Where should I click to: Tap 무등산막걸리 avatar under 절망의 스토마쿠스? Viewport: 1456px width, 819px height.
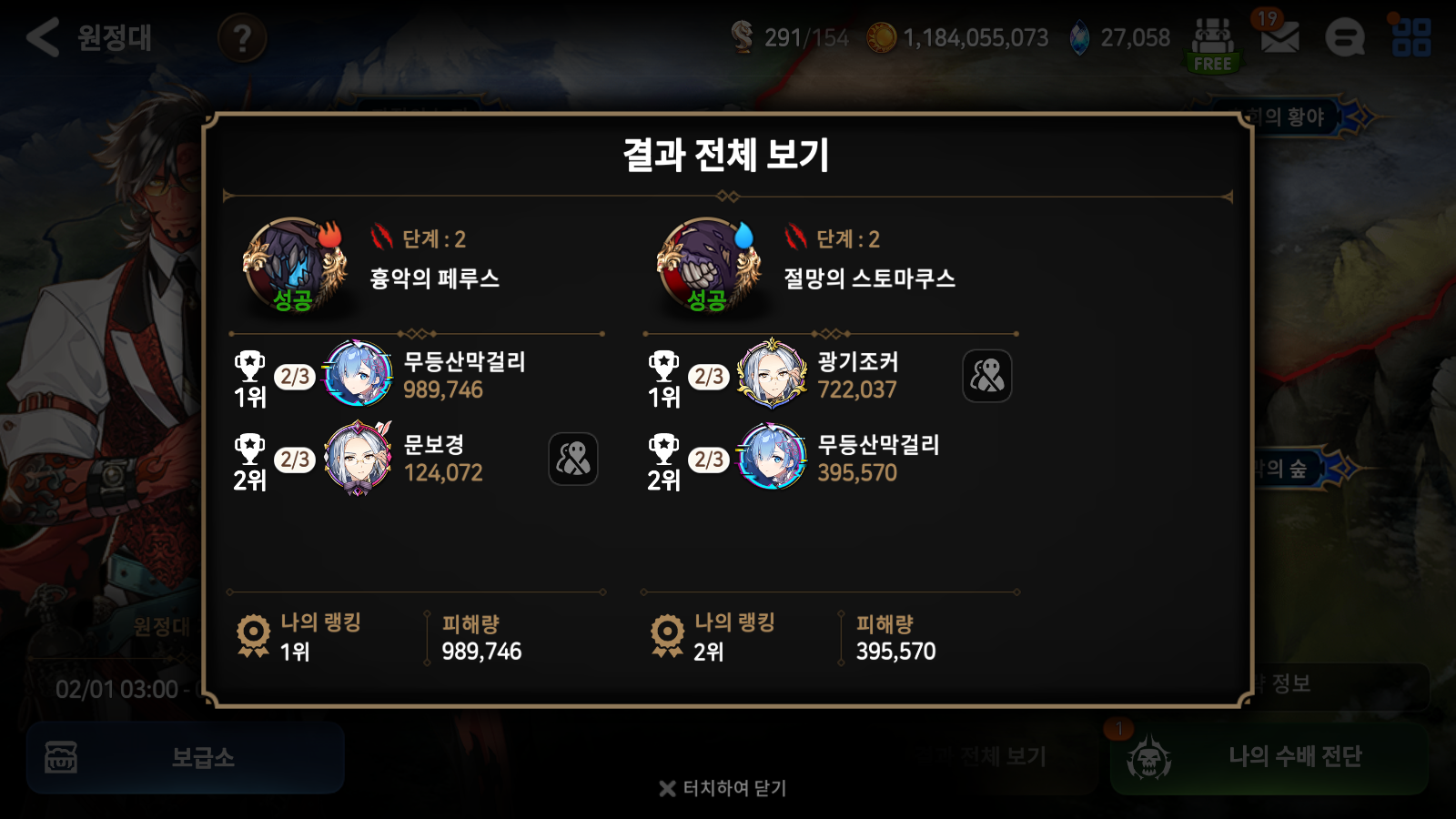772,458
